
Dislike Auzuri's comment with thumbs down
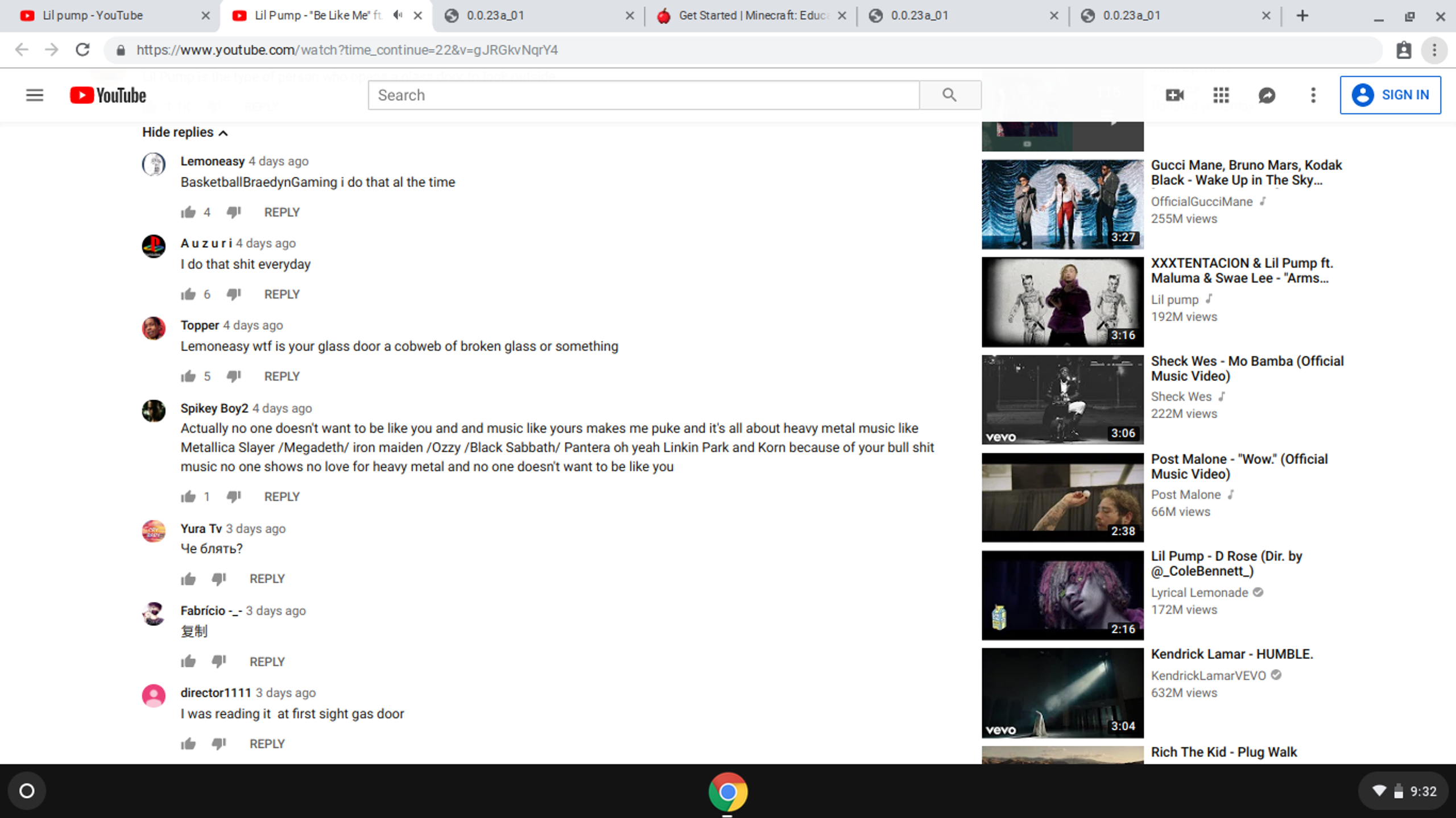tap(234, 294)
